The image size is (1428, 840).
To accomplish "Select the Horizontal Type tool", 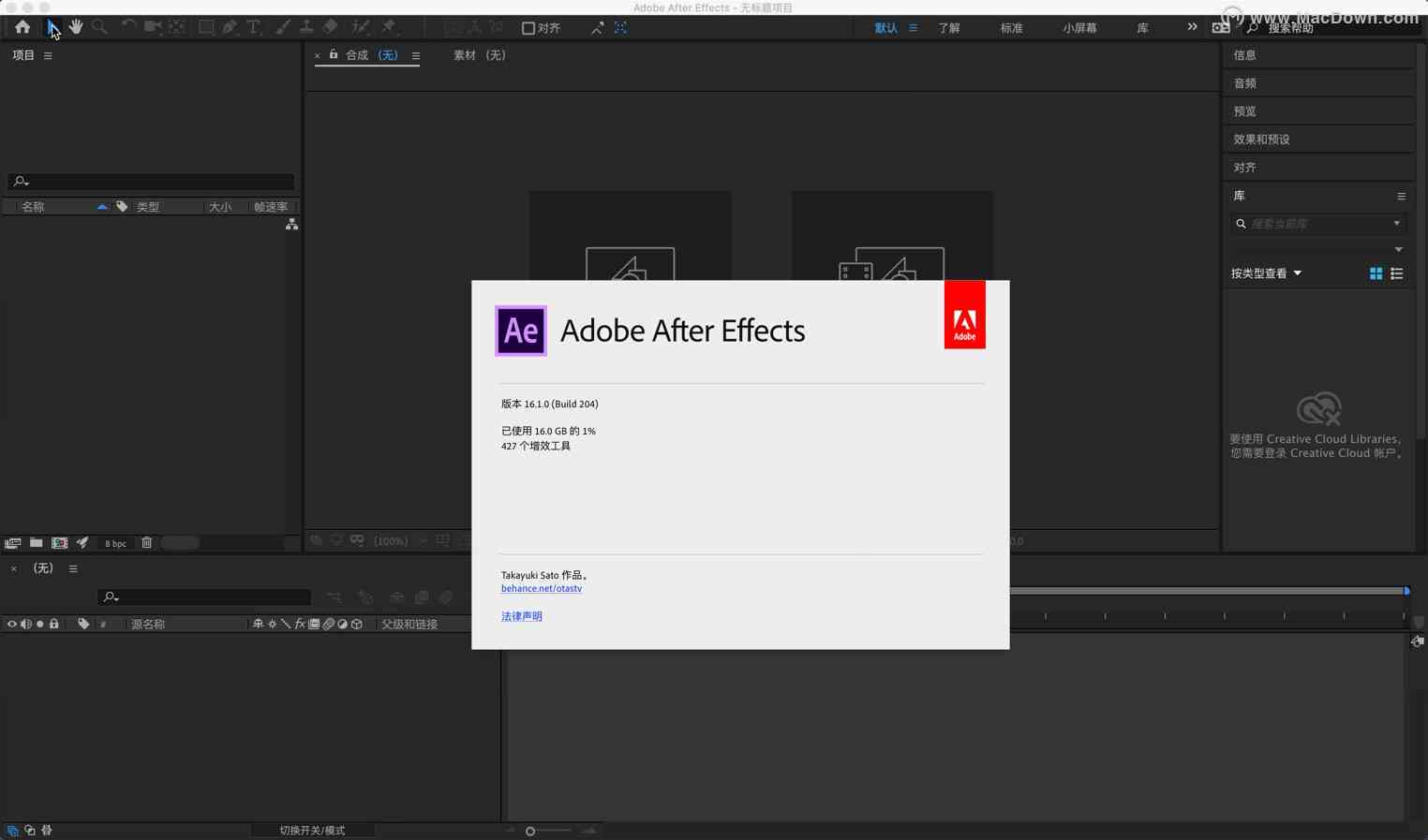I will point(254,27).
